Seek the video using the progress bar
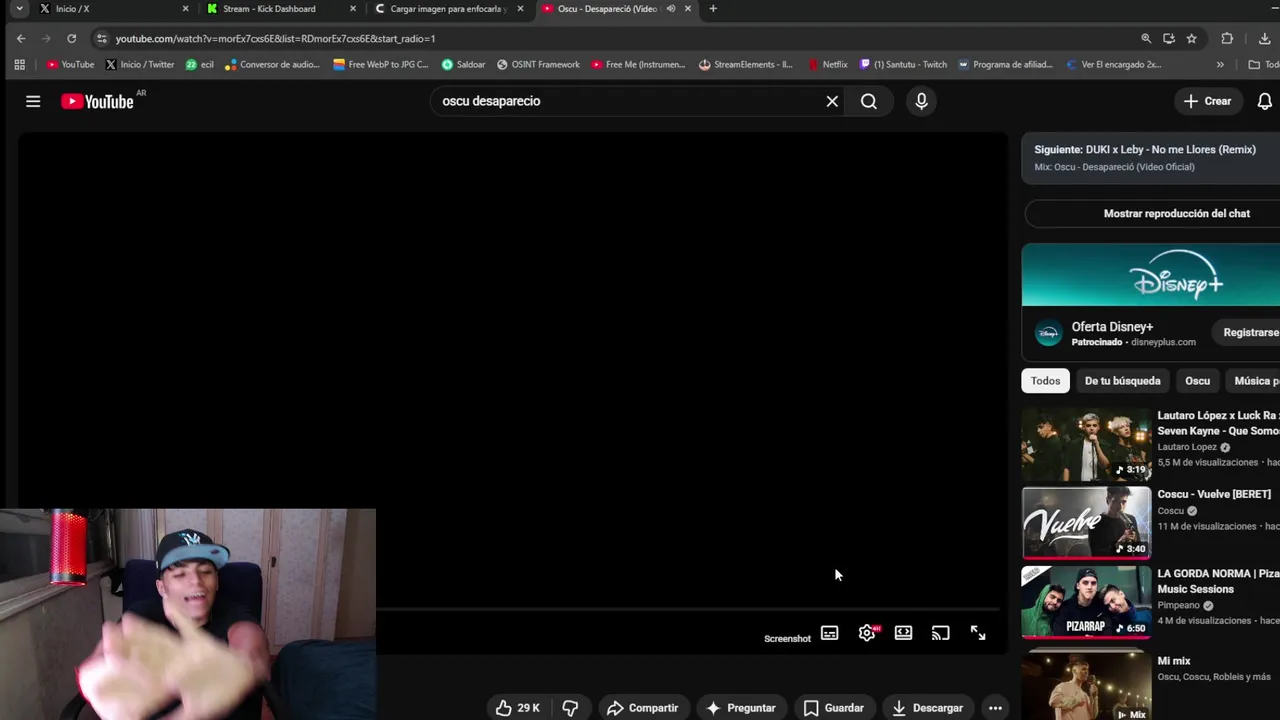This screenshot has width=1280, height=720. point(688,608)
